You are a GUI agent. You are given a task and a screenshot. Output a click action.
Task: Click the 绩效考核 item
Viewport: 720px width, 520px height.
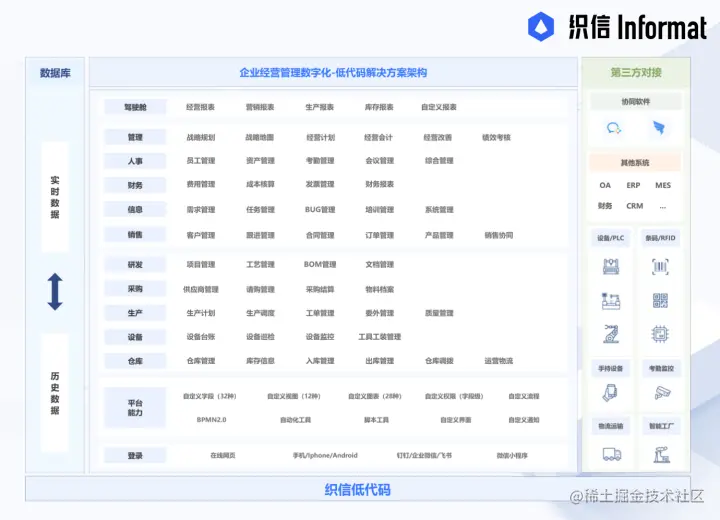496,137
